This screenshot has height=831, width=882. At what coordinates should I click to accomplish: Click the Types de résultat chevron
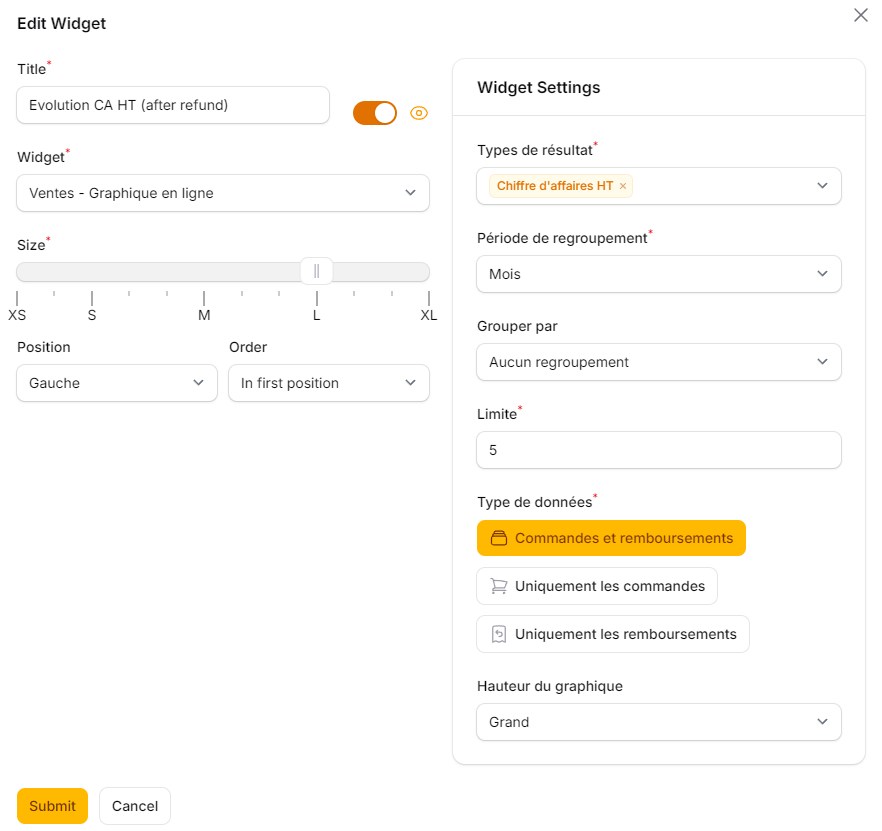point(822,186)
